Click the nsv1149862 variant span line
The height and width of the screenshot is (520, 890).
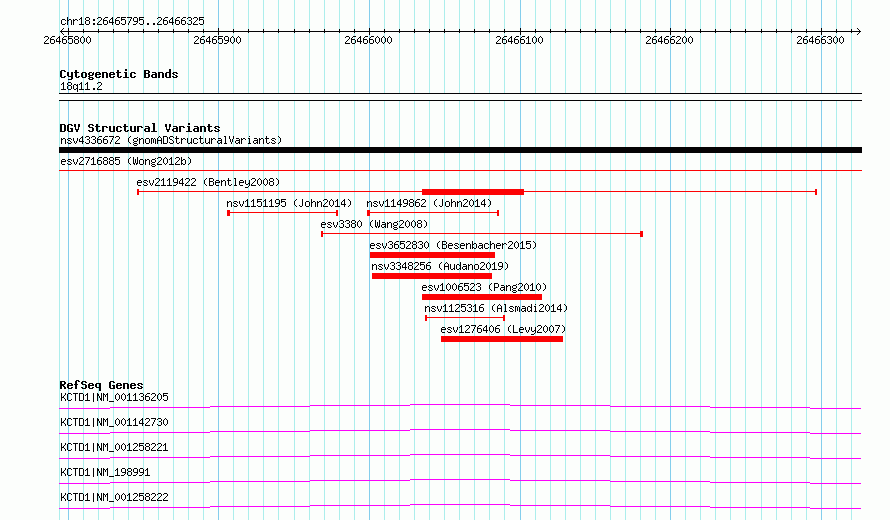[433, 213]
